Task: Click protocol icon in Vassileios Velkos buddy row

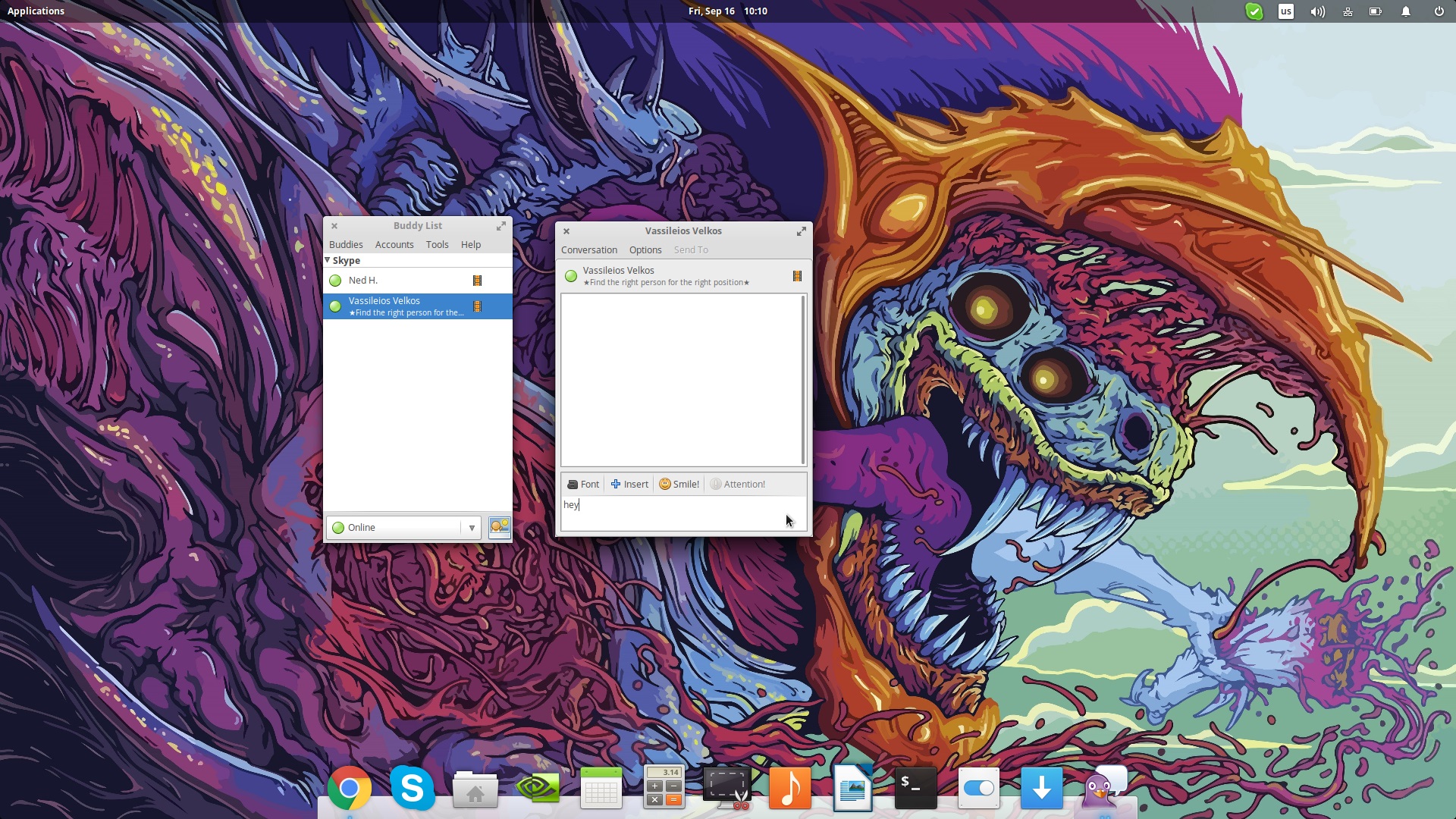Action: pyautogui.click(x=477, y=306)
